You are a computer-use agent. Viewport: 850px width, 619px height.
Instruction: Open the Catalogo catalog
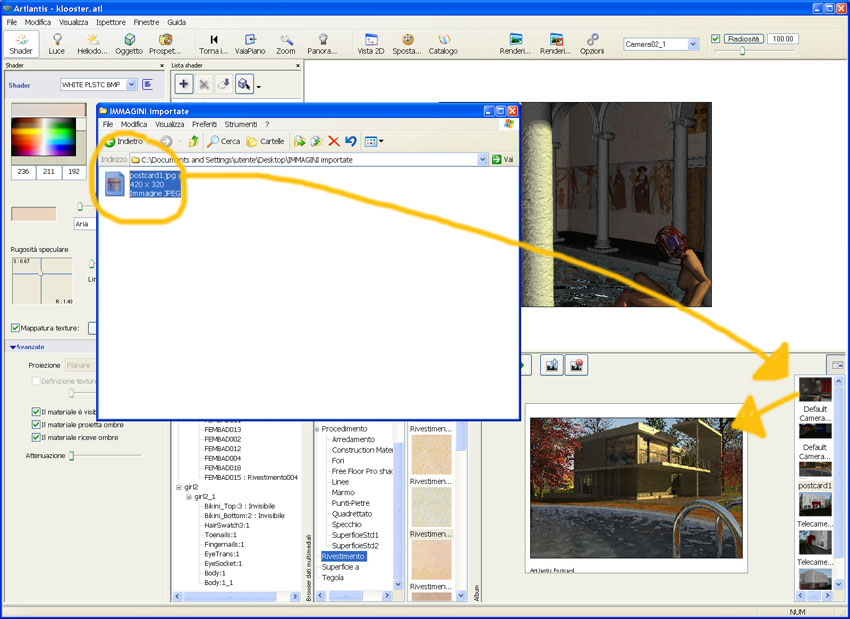pyautogui.click(x=443, y=42)
